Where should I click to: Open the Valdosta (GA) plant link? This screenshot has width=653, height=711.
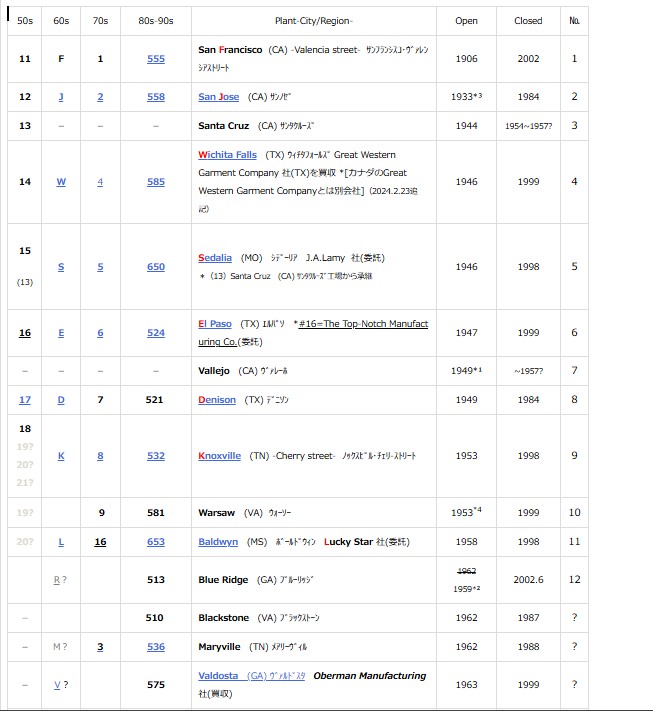pos(252,676)
